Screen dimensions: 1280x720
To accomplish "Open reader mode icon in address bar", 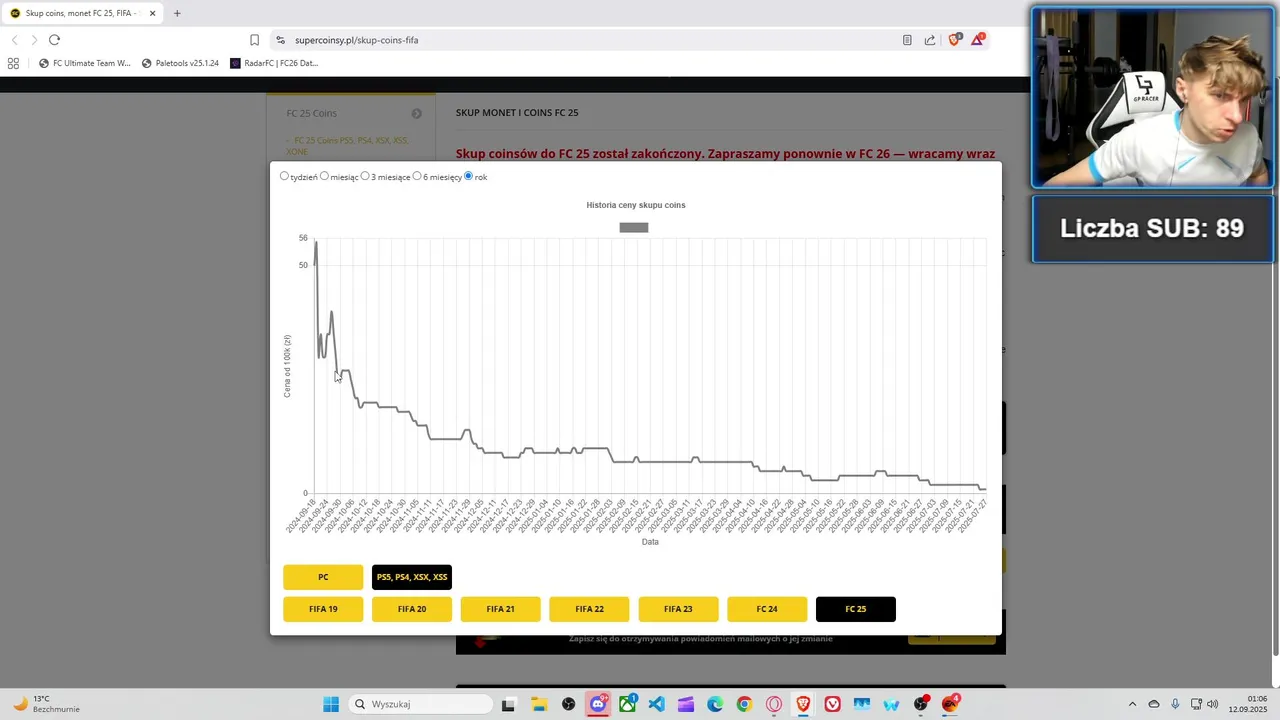I will point(907,40).
